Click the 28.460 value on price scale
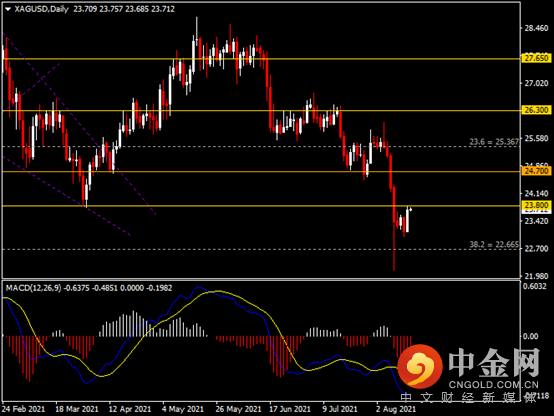The image size is (554, 416). (x=536, y=28)
